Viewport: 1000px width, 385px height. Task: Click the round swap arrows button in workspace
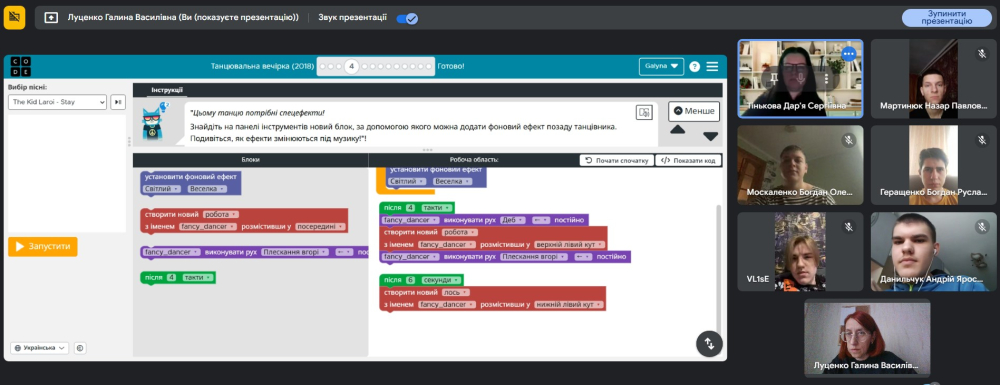(709, 344)
